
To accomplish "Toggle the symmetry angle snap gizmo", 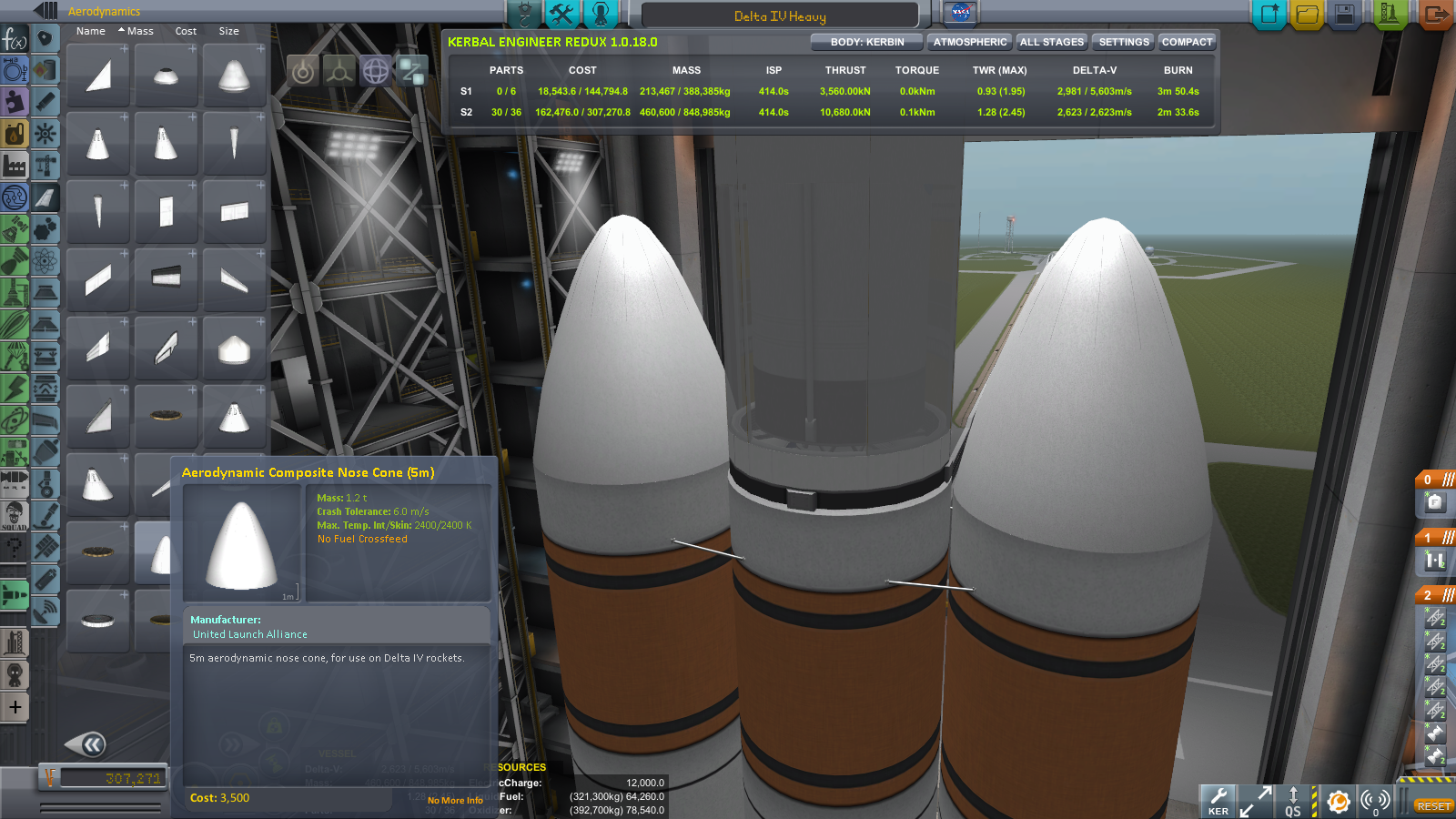I will pyautogui.click(x=412, y=71).
